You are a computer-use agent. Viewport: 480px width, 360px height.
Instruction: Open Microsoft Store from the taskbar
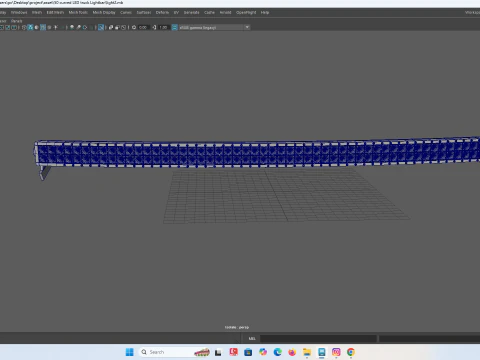(248, 352)
